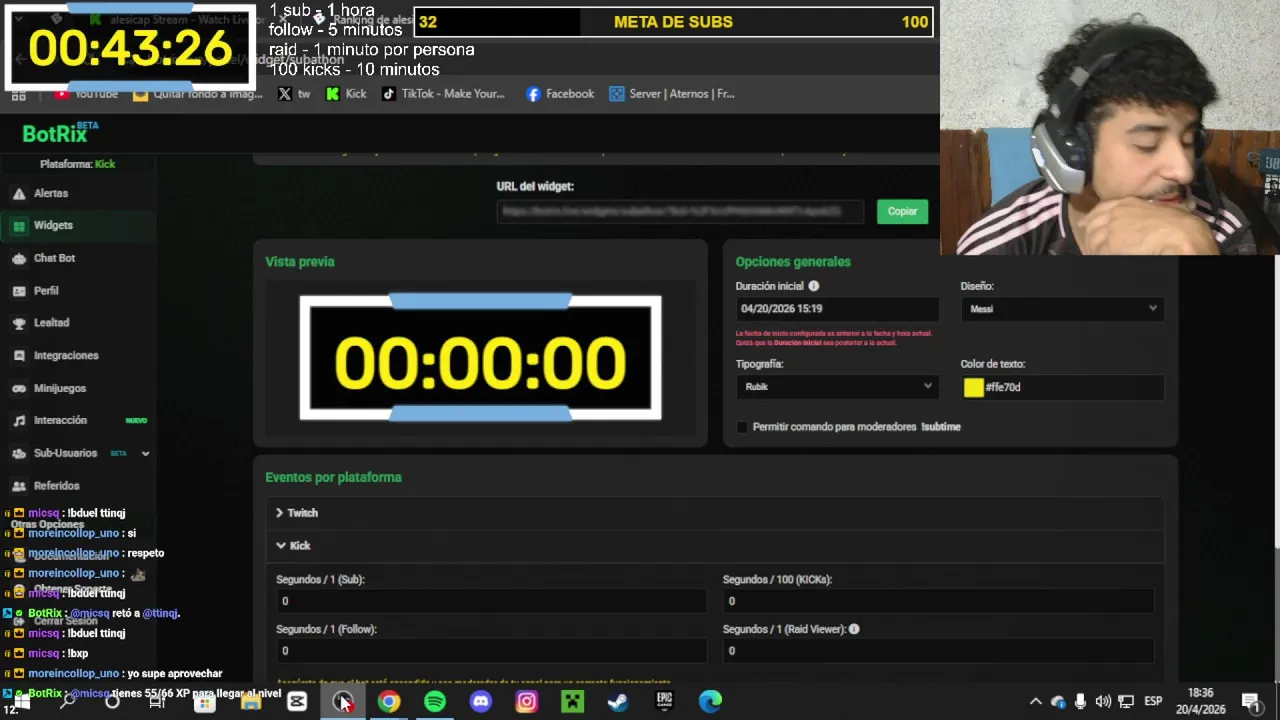Click the info icon beside Duración inicial
The height and width of the screenshot is (720, 1280).
pyautogui.click(x=813, y=286)
